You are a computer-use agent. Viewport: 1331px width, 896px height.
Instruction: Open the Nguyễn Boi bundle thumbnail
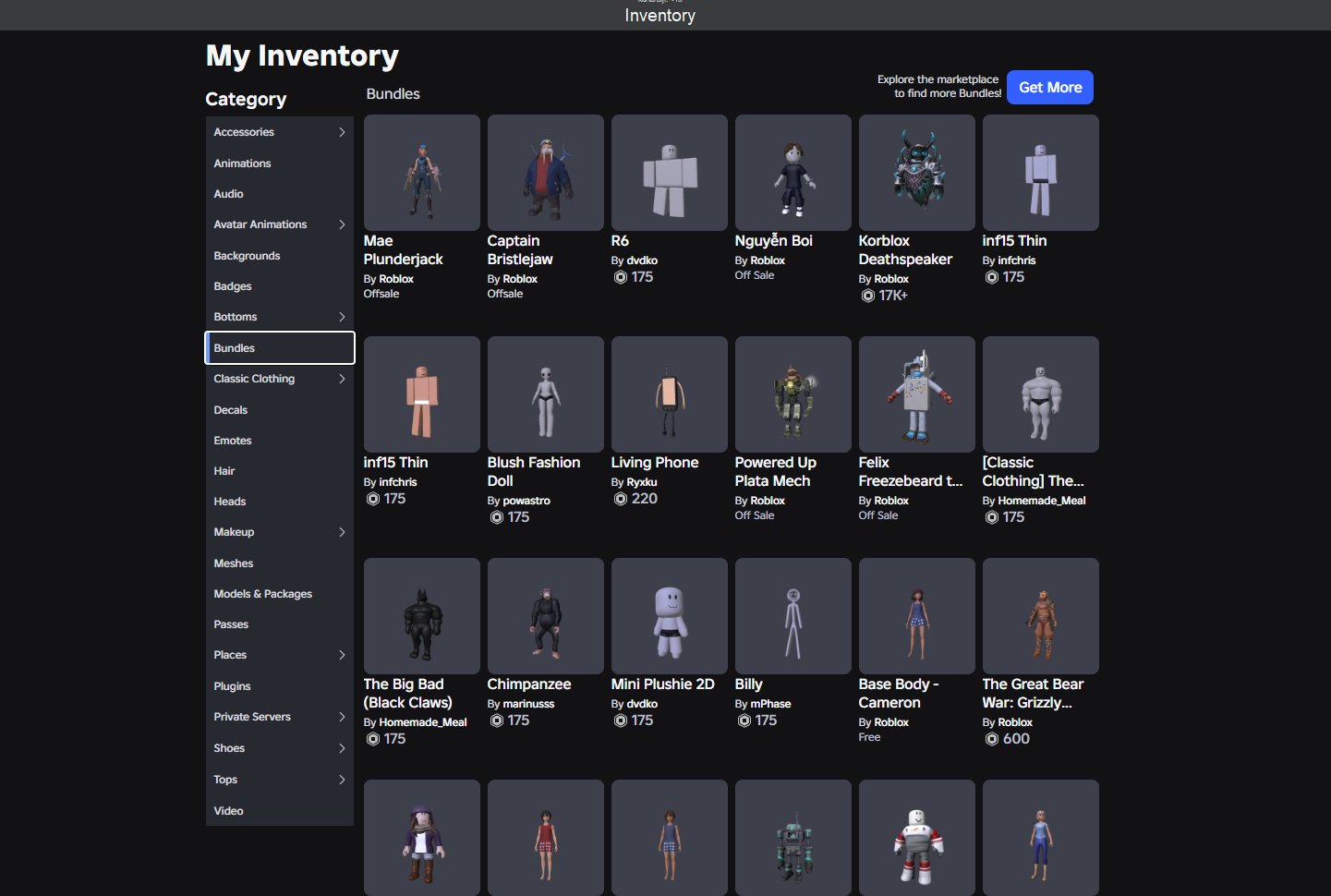[x=793, y=173]
